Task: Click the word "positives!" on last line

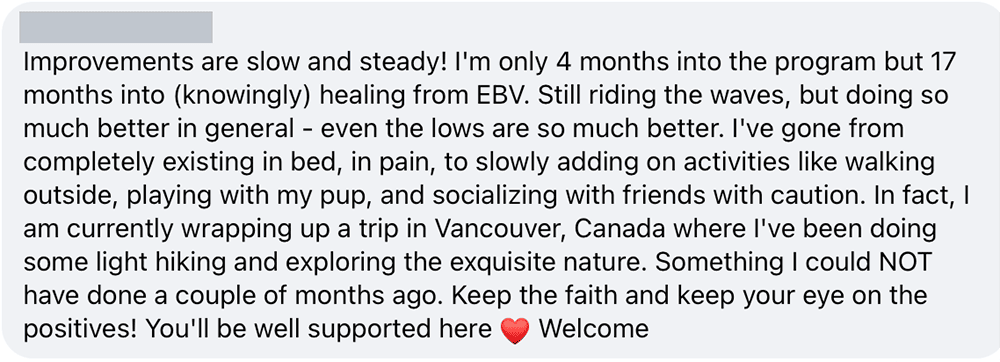Action: click(x=80, y=330)
